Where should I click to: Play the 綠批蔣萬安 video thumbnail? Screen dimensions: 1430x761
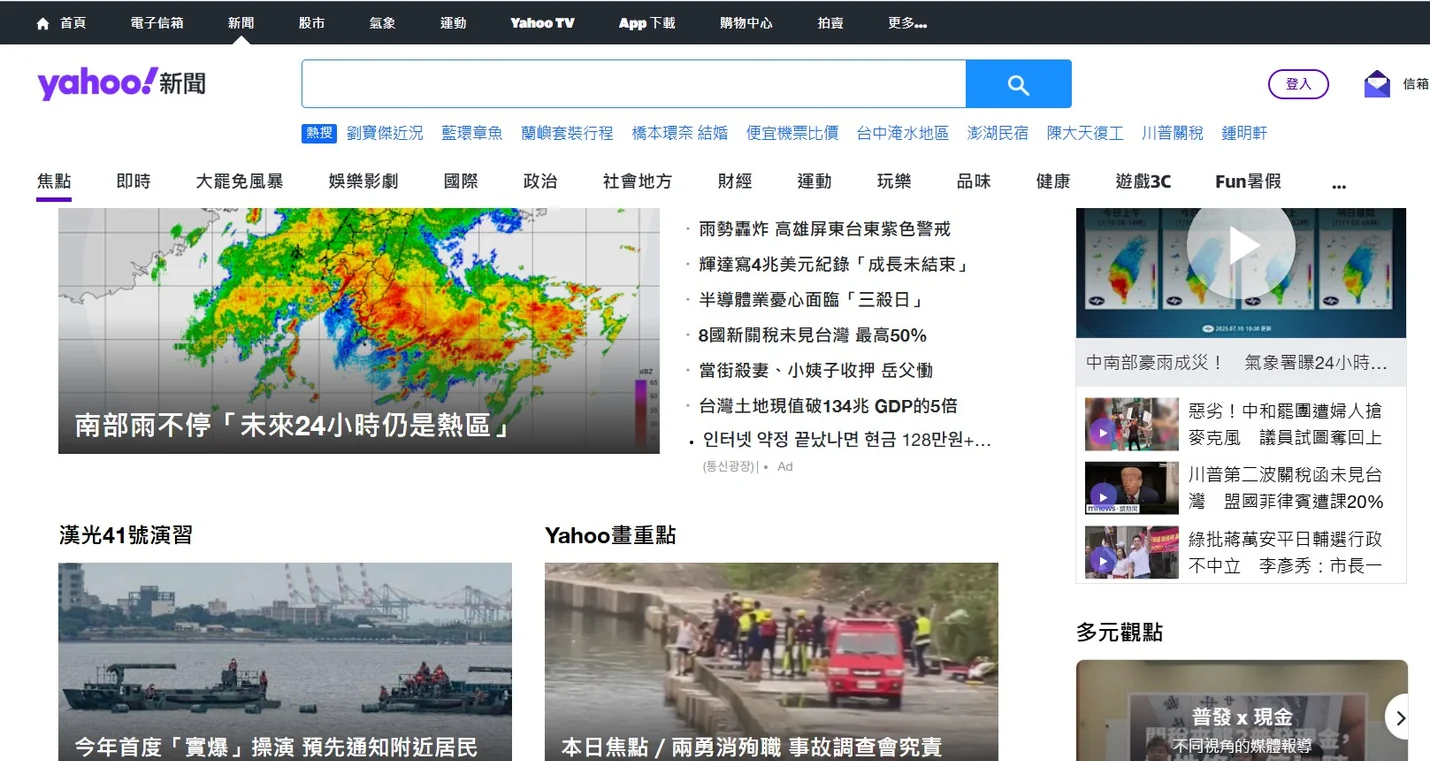[x=1102, y=560]
